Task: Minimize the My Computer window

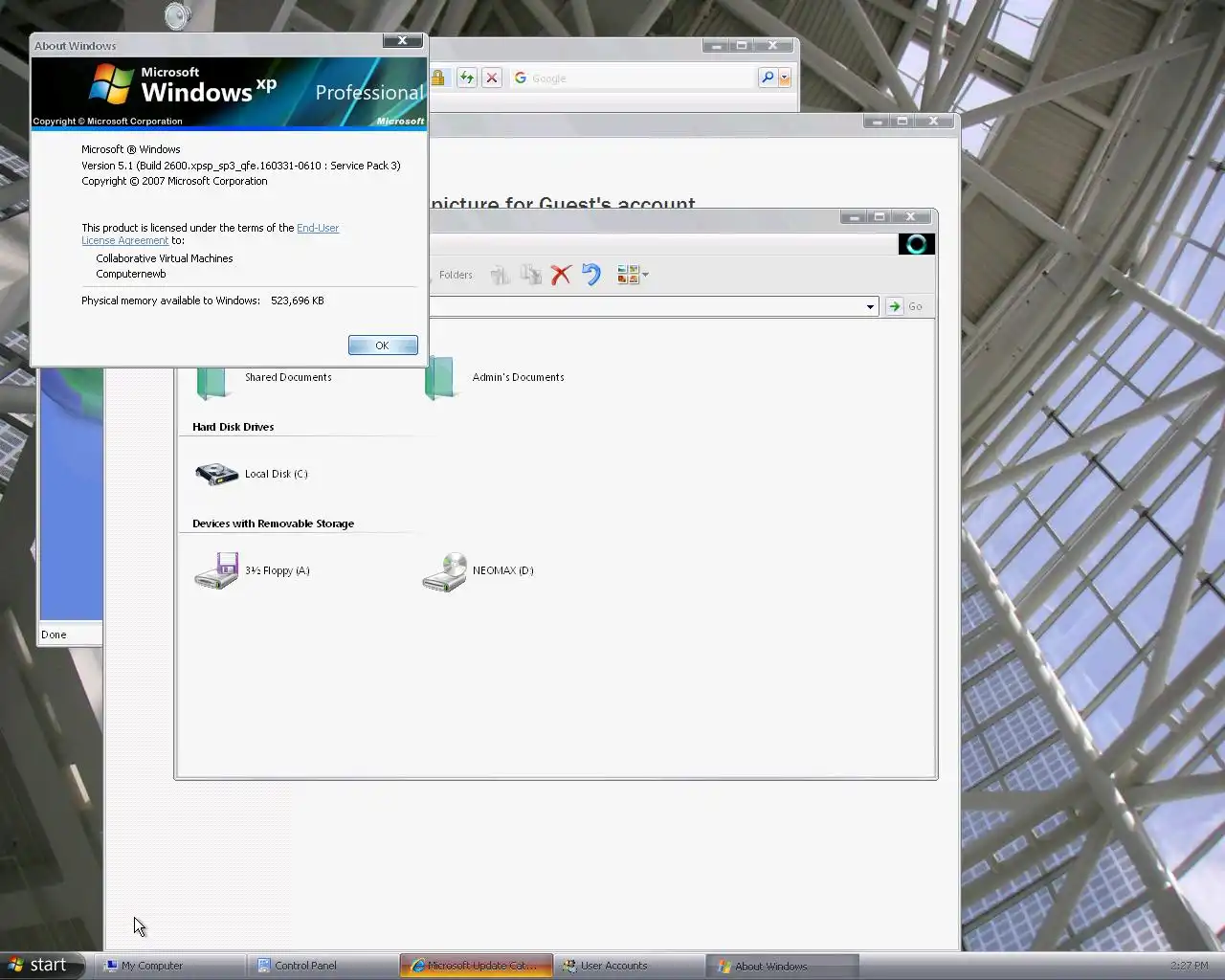Action: click(x=854, y=217)
